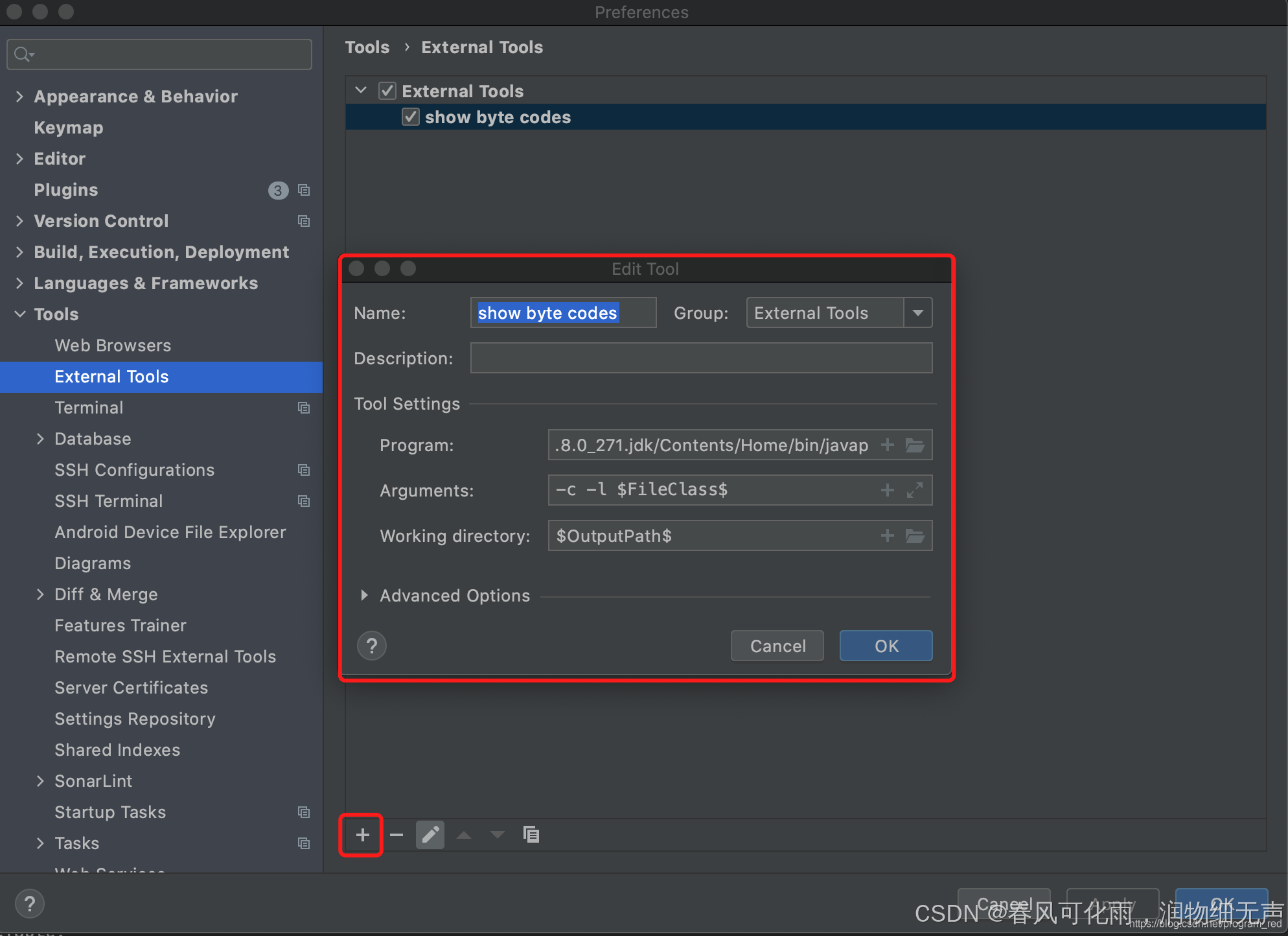Expand Appearance & Behavior settings
Image resolution: width=1288 pixels, height=936 pixels.
[x=20, y=97]
